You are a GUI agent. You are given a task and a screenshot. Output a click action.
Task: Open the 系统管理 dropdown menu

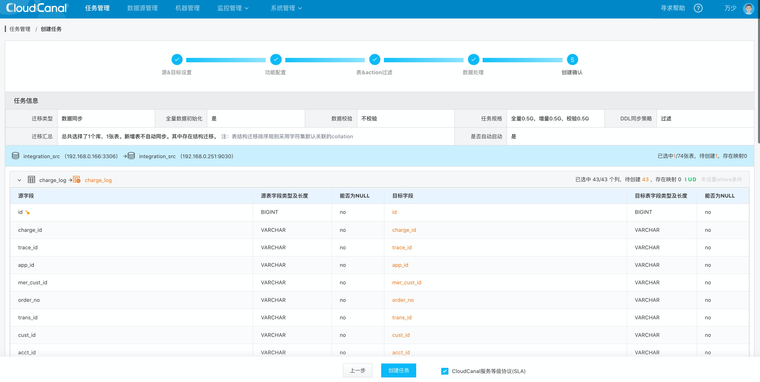(x=286, y=8)
